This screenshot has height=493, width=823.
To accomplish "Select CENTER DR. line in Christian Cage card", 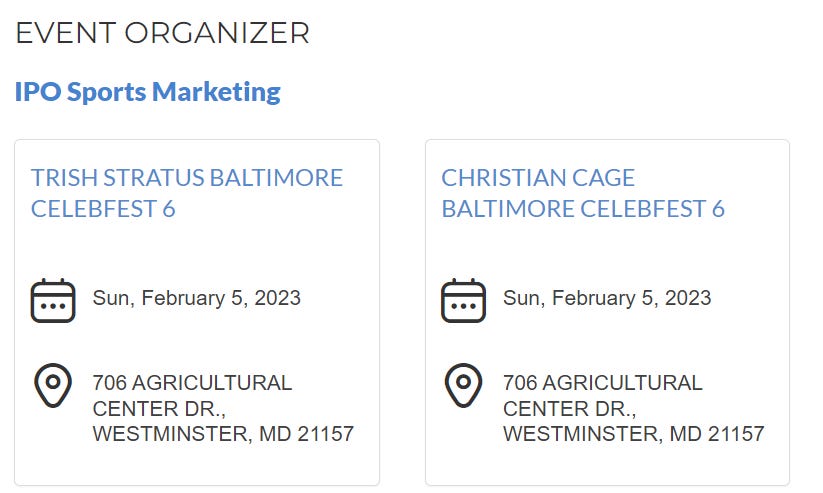I will (x=569, y=409).
